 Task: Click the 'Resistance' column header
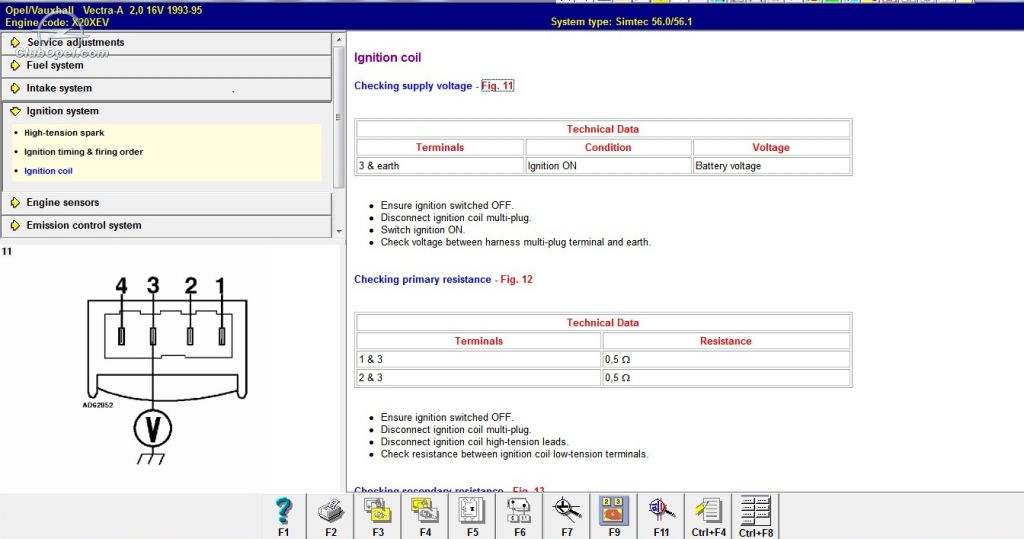pos(726,341)
